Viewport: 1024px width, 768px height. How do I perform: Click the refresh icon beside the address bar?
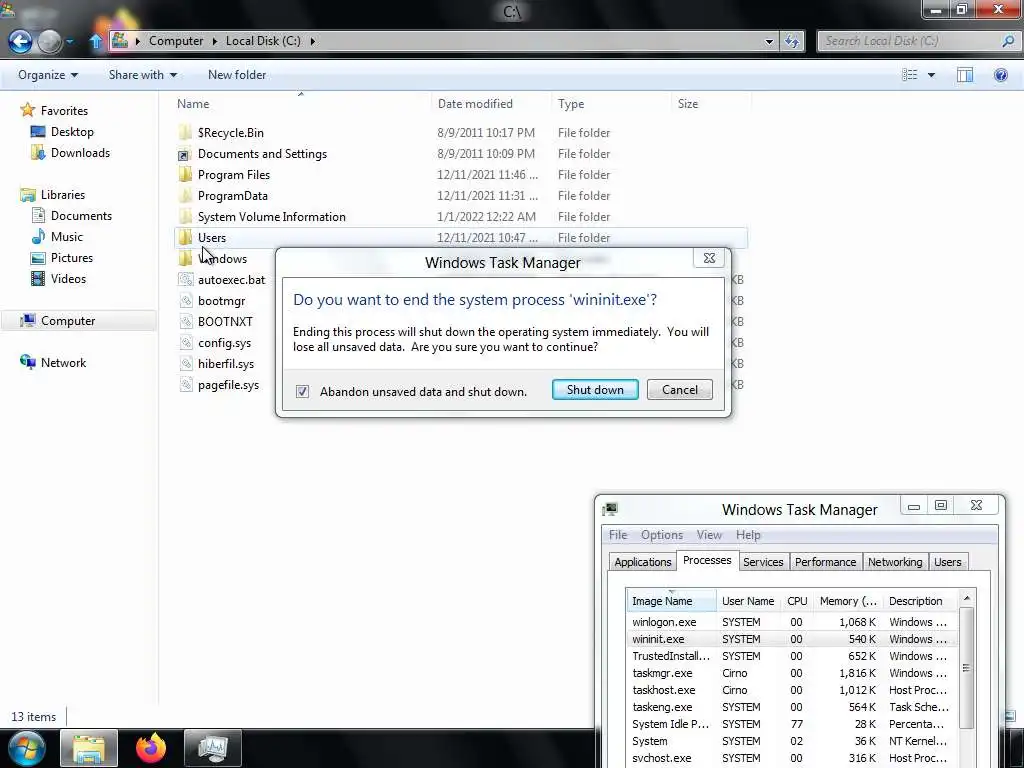[792, 41]
